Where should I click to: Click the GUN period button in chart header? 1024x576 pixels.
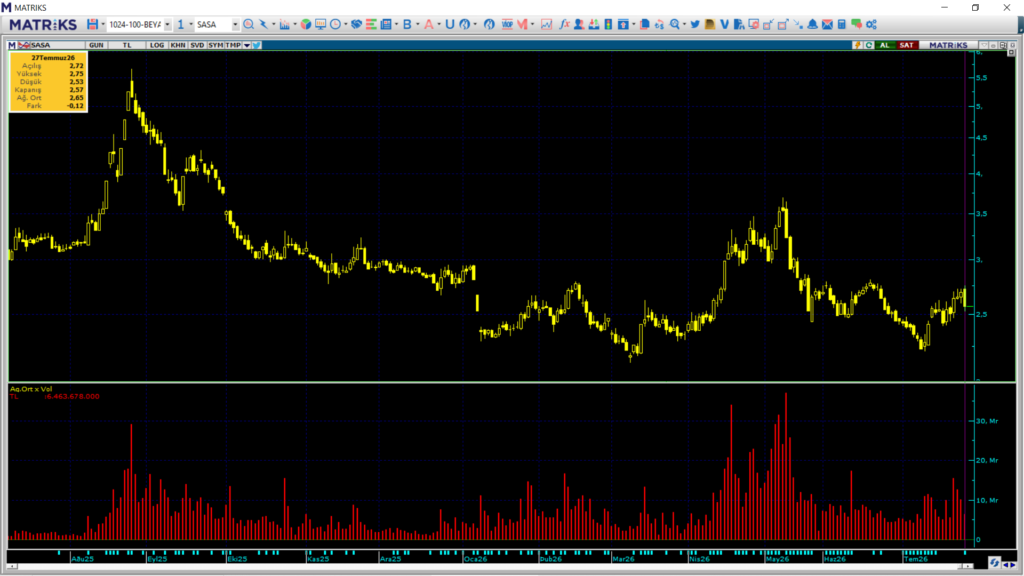point(96,45)
